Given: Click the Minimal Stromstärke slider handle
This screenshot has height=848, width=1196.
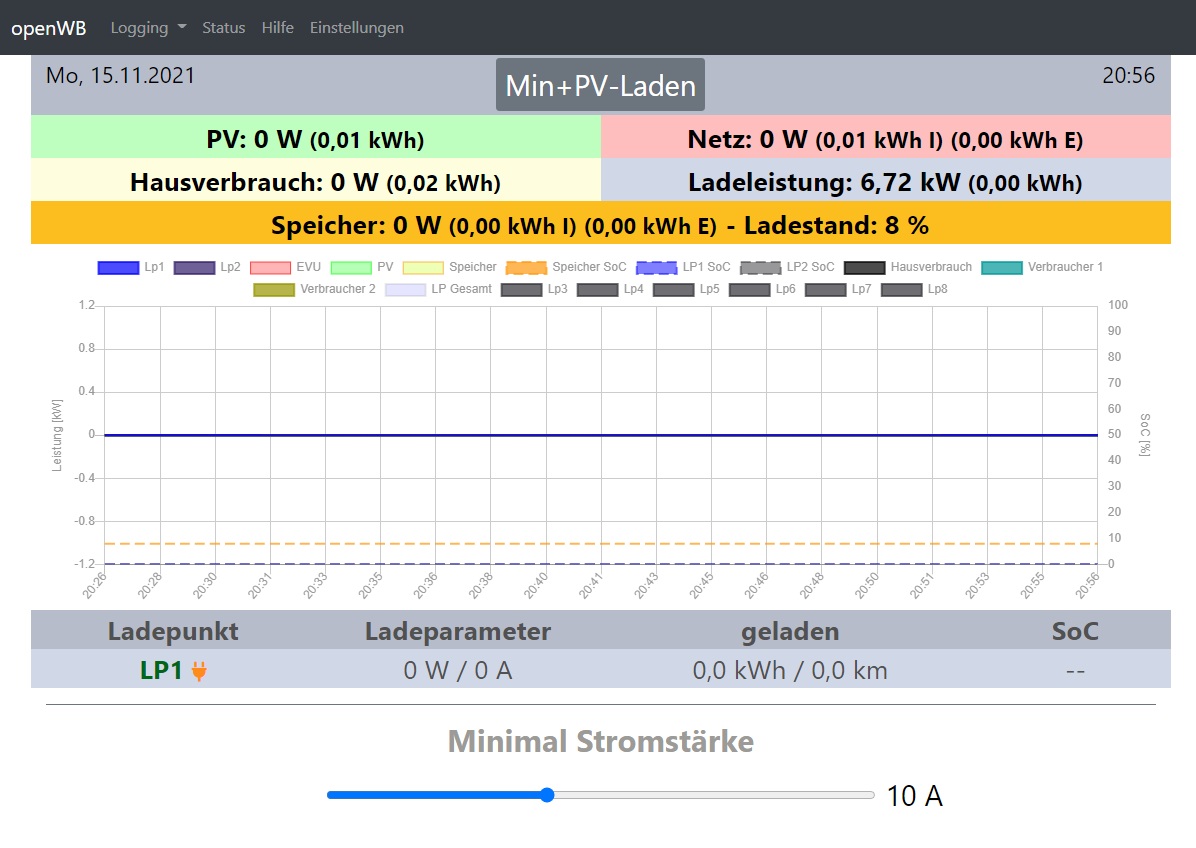Looking at the screenshot, I should (x=547, y=796).
